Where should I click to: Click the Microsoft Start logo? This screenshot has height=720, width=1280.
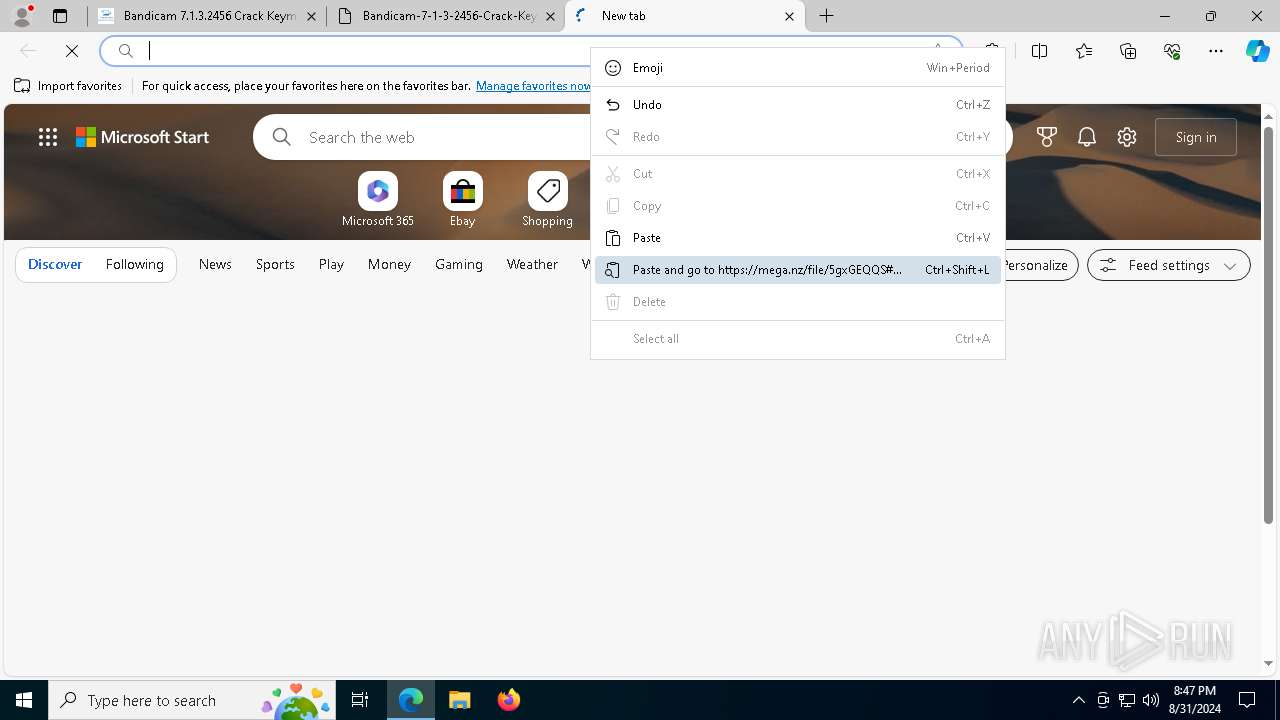click(143, 137)
